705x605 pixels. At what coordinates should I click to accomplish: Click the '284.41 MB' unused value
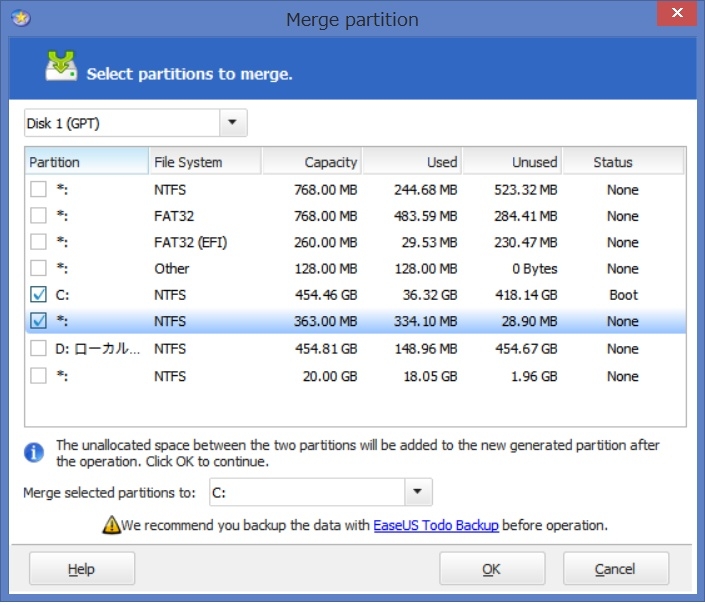coord(526,216)
